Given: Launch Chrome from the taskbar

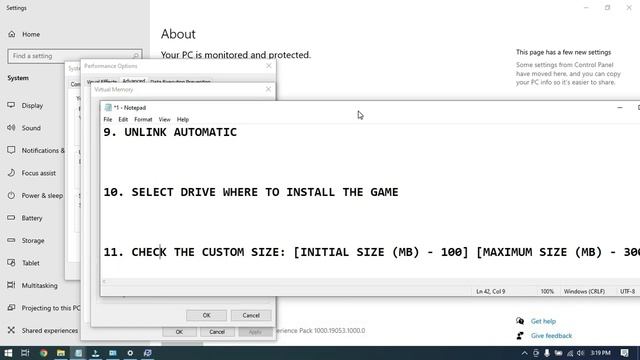Looking at the screenshot, I should 43,353.
